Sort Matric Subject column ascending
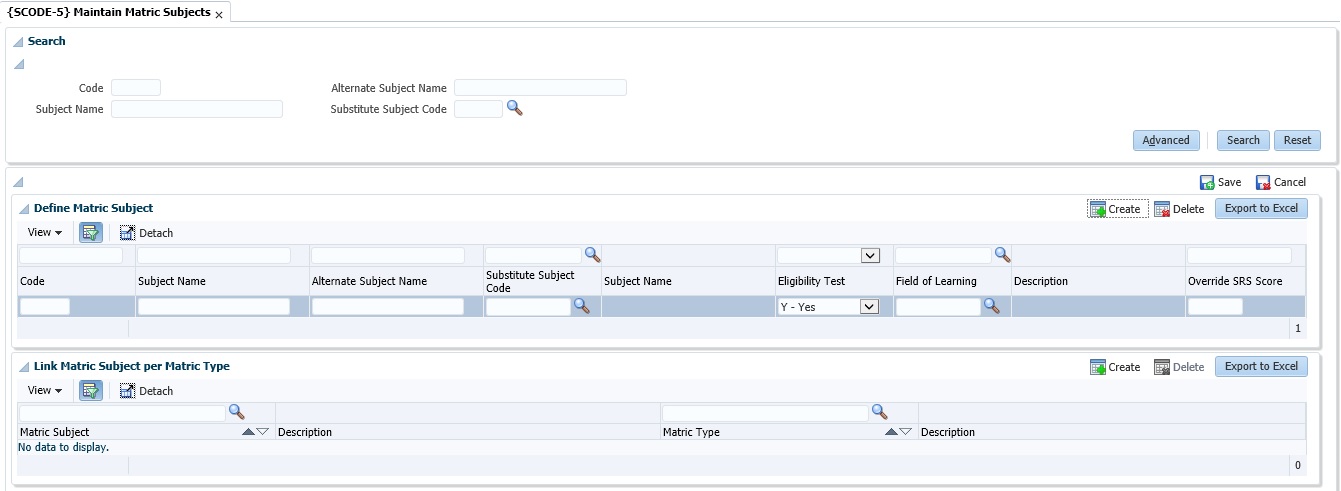 click(x=248, y=432)
